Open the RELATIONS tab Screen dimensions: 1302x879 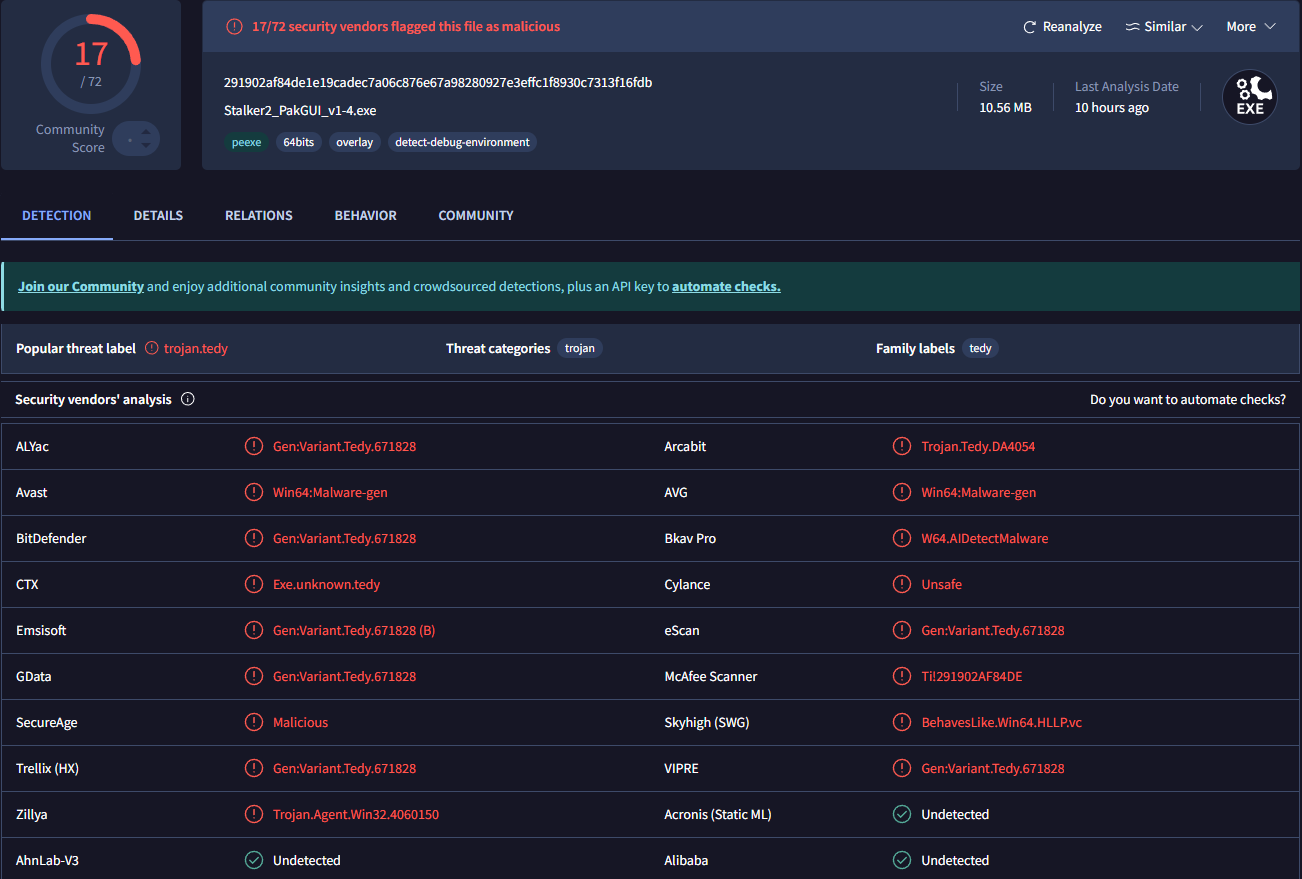coord(259,215)
